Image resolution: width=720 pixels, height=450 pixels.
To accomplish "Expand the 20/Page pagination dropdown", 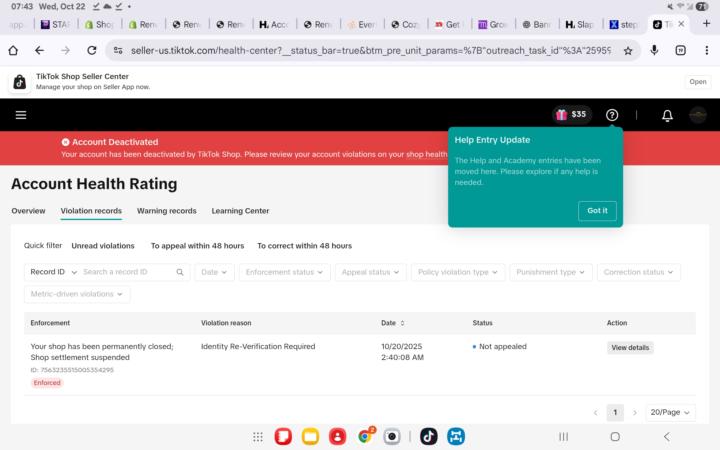I will [670, 412].
